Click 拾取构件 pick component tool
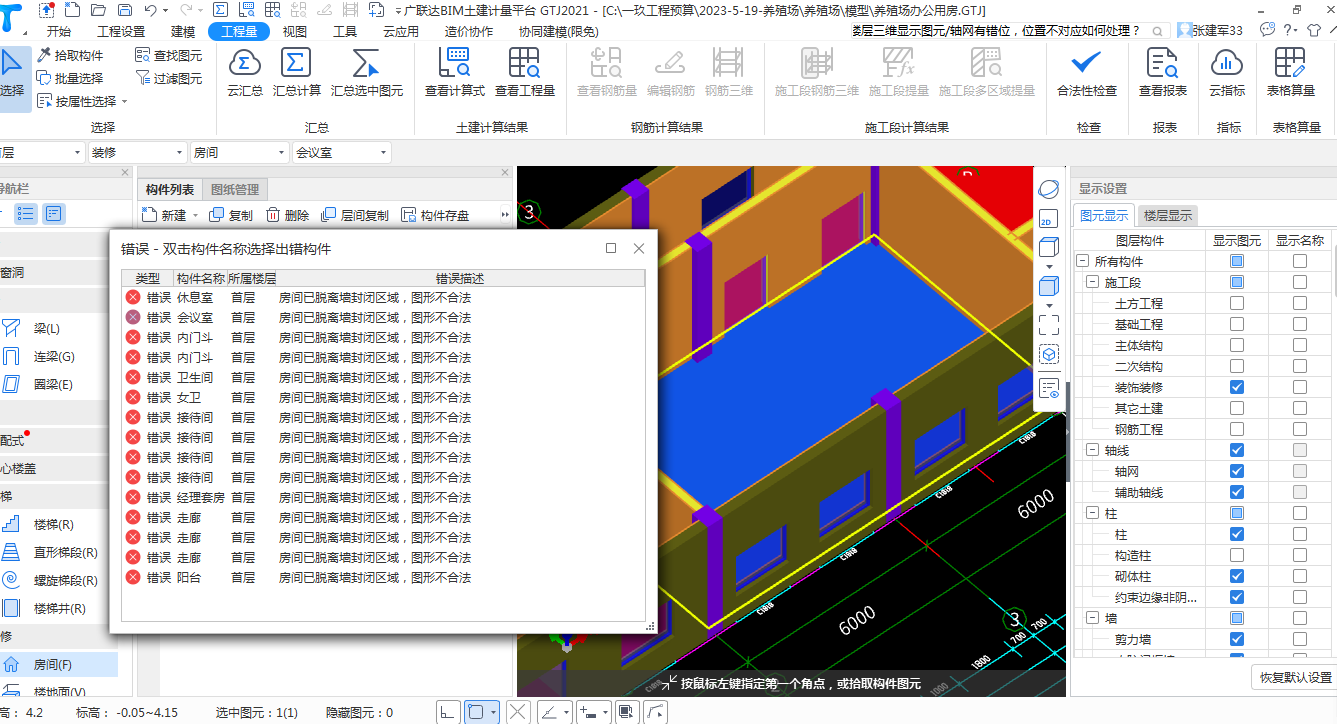 (x=70, y=56)
